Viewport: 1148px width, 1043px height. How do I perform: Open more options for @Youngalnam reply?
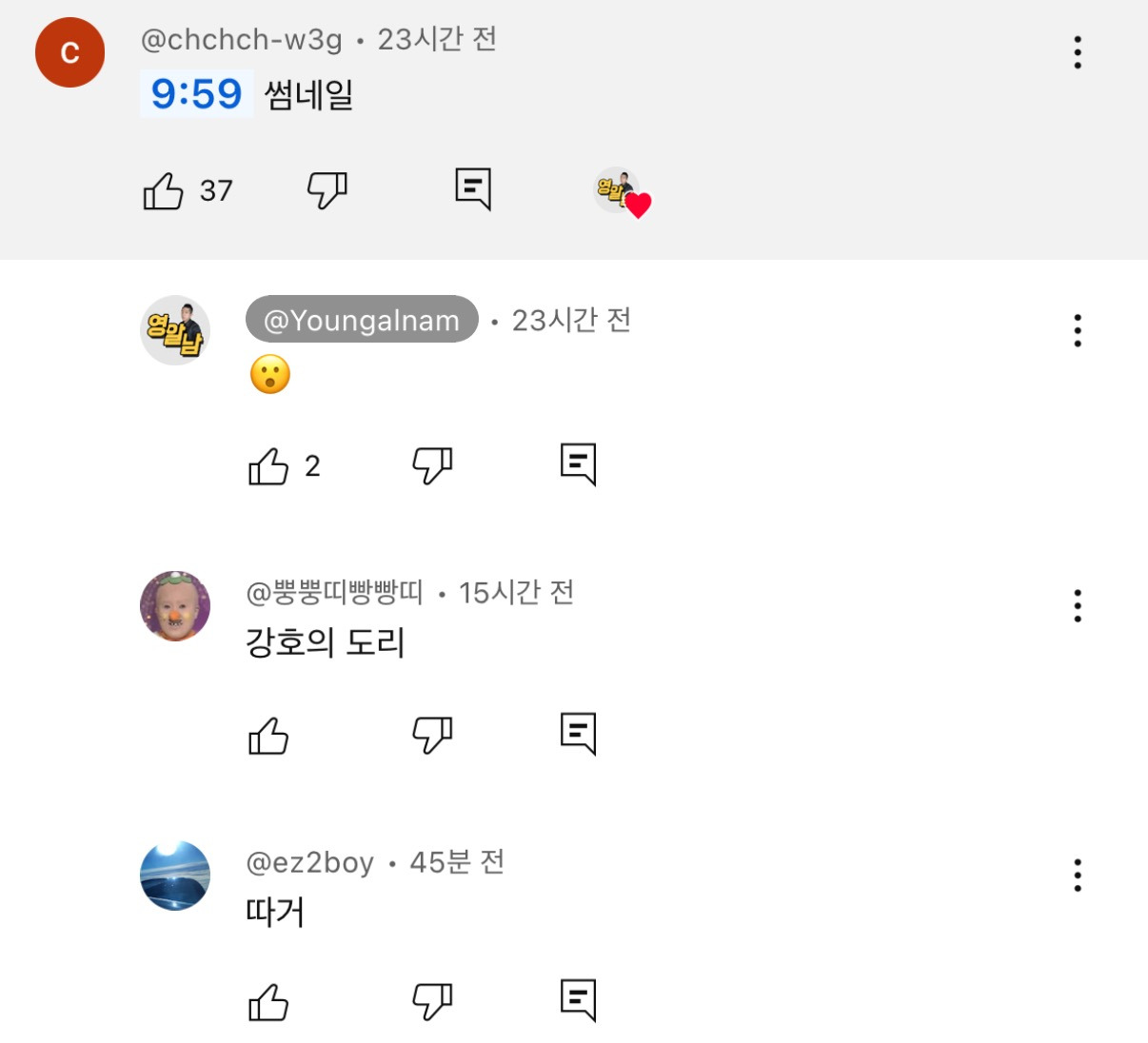coord(1078,330)
